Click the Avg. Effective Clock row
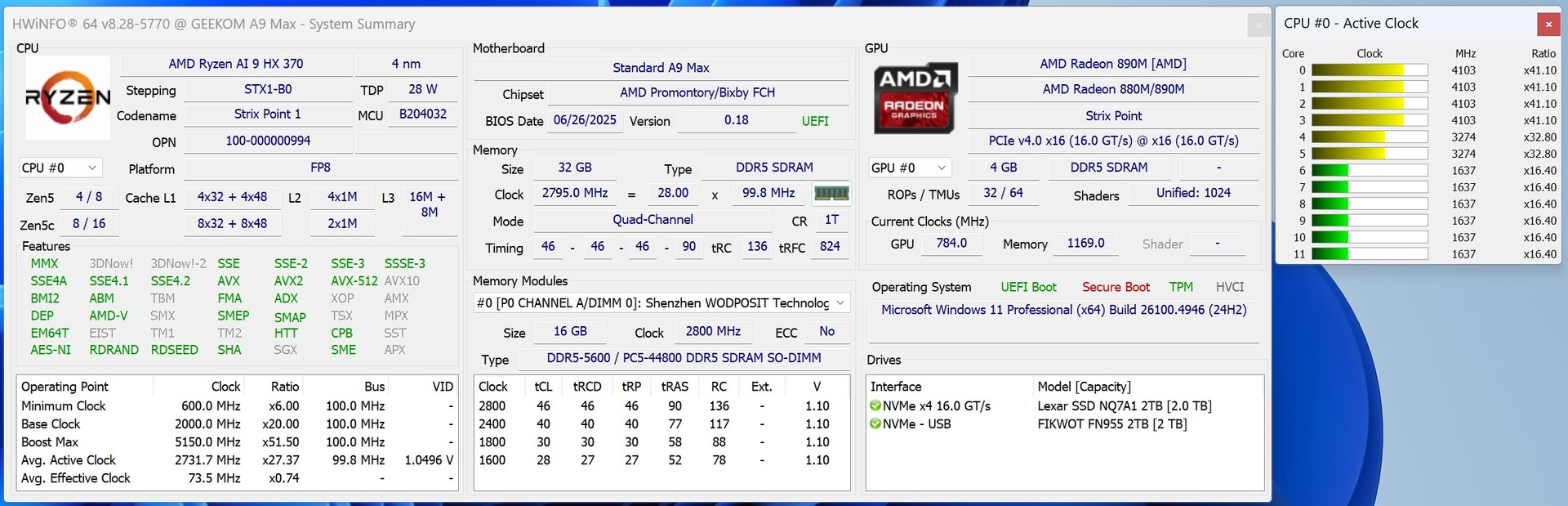Image resolution: width=1568 pixels, height=506 pixels. click(237, 478)
